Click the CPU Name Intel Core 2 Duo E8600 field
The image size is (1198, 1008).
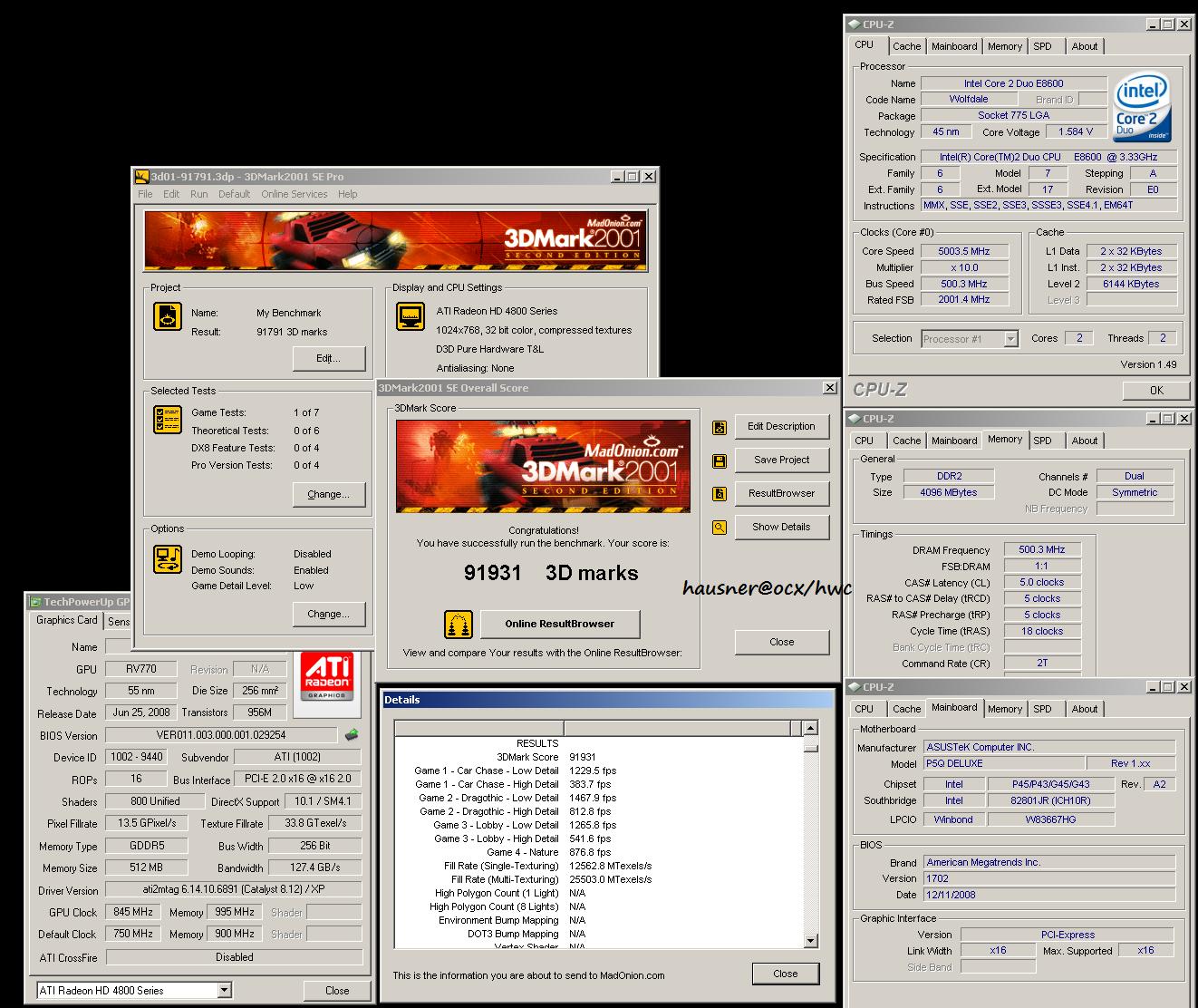[x=1013, y=83]
